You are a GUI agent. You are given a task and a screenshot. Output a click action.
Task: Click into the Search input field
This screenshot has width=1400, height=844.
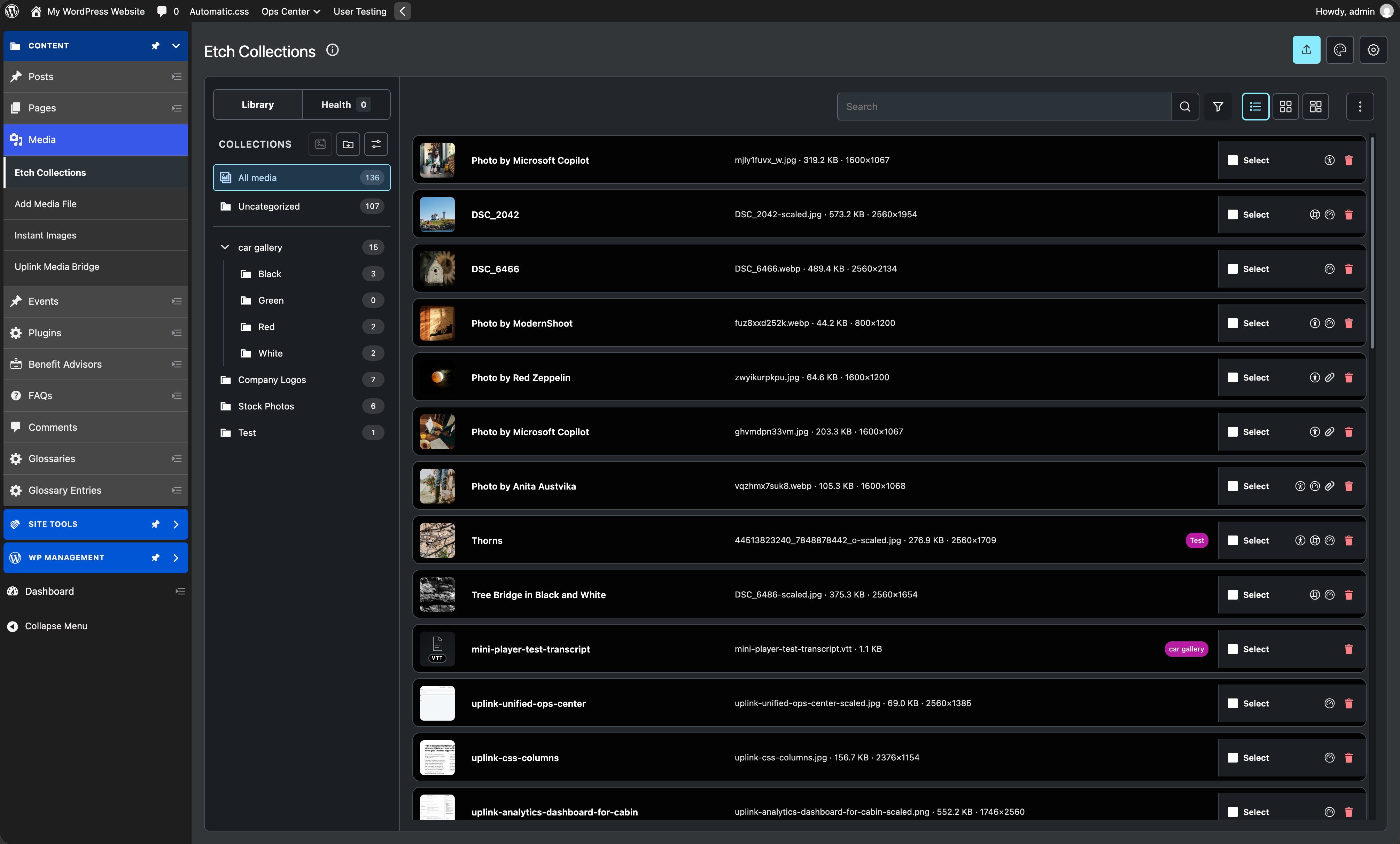tap(1004, 106)
